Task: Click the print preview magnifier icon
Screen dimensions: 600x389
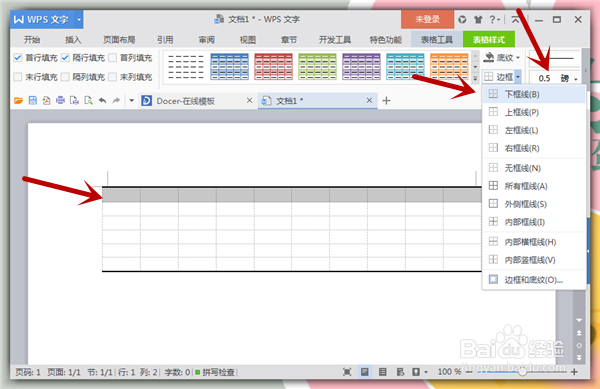Action: (x=88, y=101)
